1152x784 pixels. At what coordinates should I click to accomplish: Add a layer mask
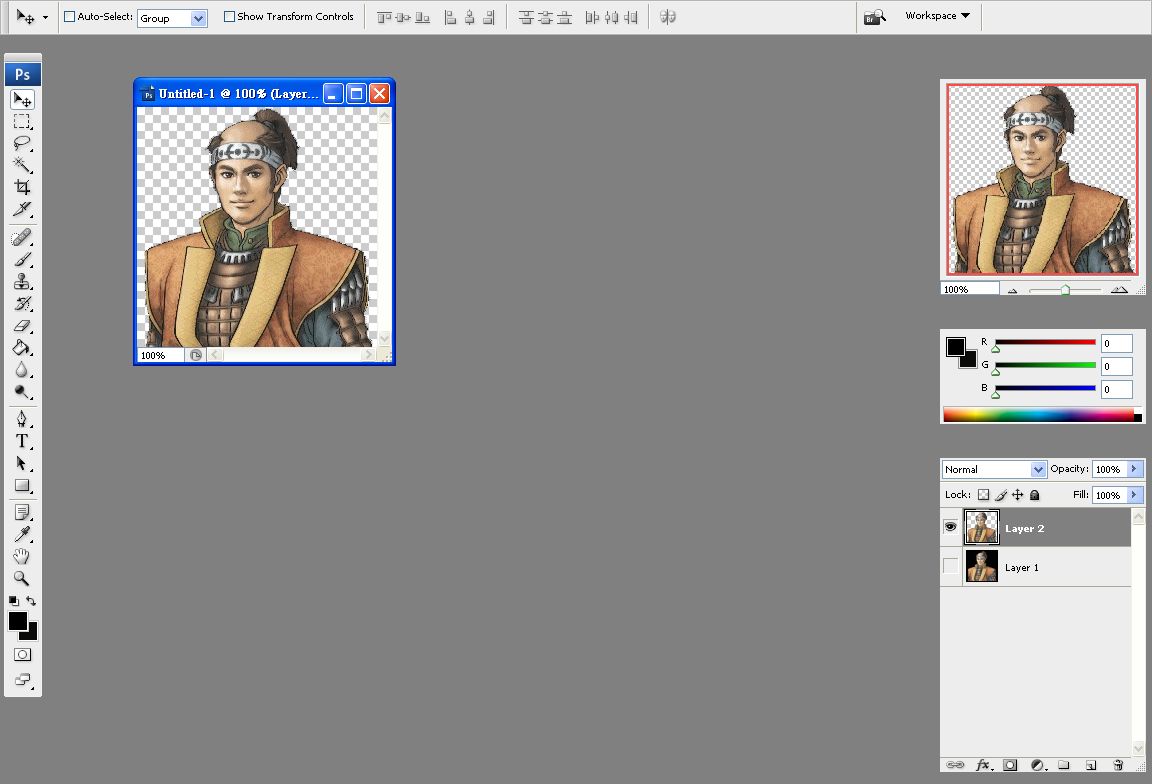point(1010,765)
